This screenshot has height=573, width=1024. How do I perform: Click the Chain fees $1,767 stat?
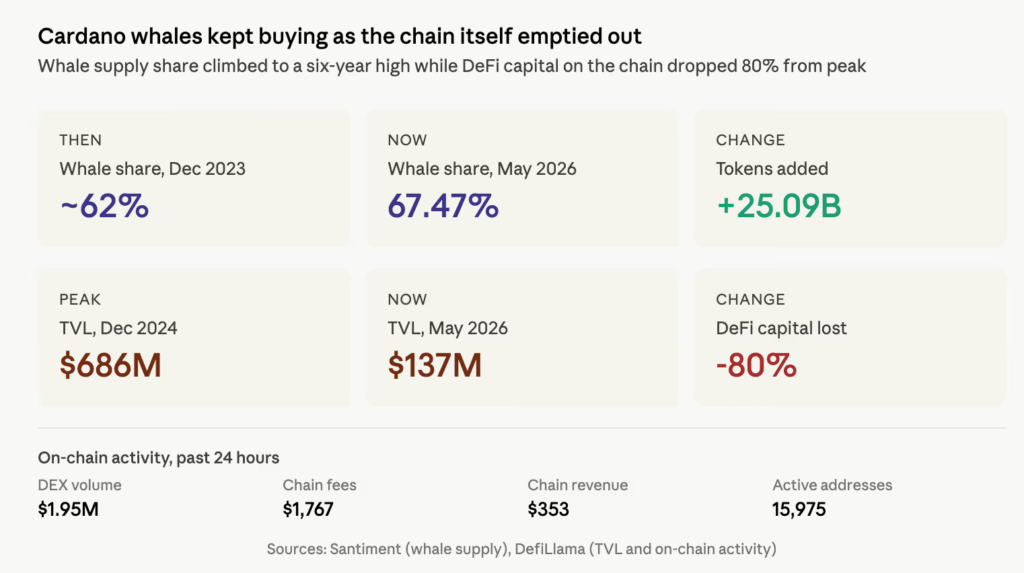tap(319, 498)
